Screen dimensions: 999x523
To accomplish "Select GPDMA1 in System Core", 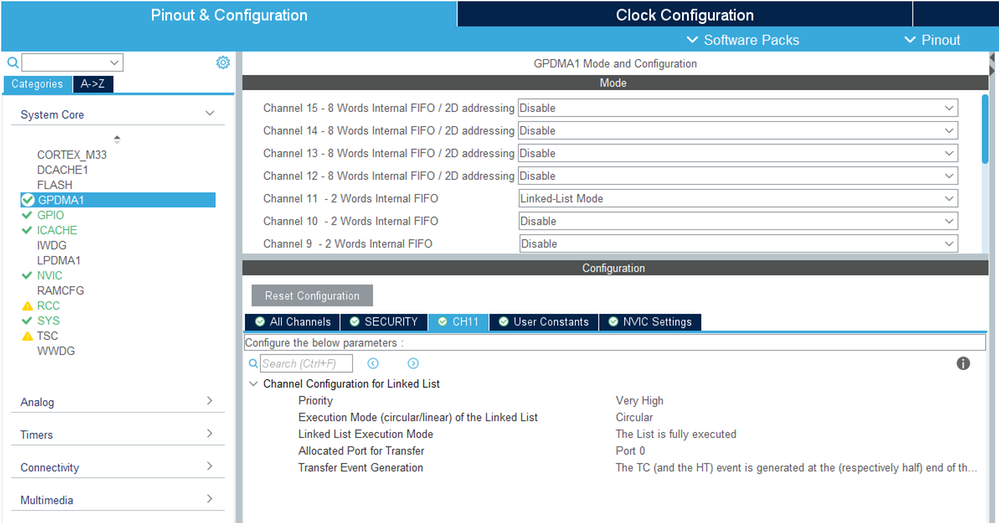I will [118, 200].
